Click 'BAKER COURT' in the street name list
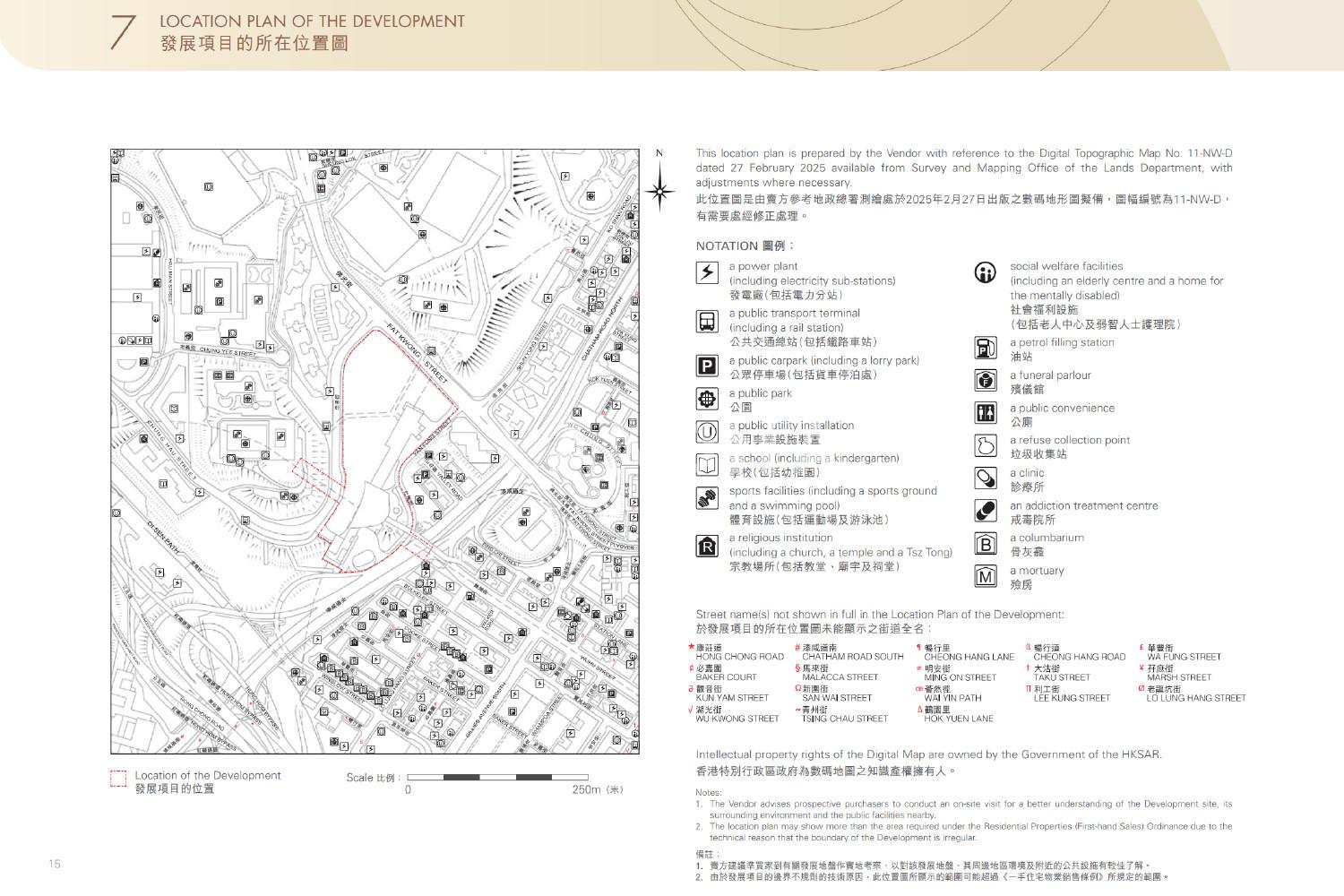This screenshot has width=1344, height=896. [727, 677]
